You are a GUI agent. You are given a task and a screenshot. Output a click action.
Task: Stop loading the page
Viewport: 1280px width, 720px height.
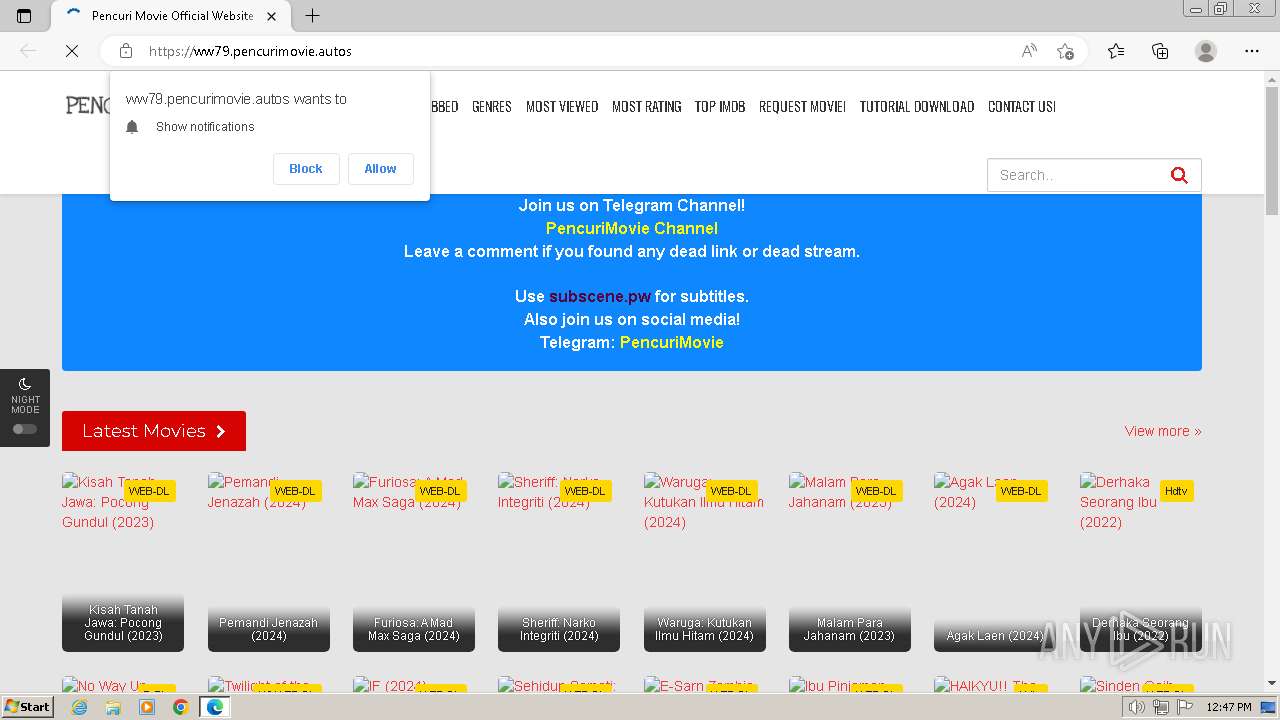coord(72,51)
